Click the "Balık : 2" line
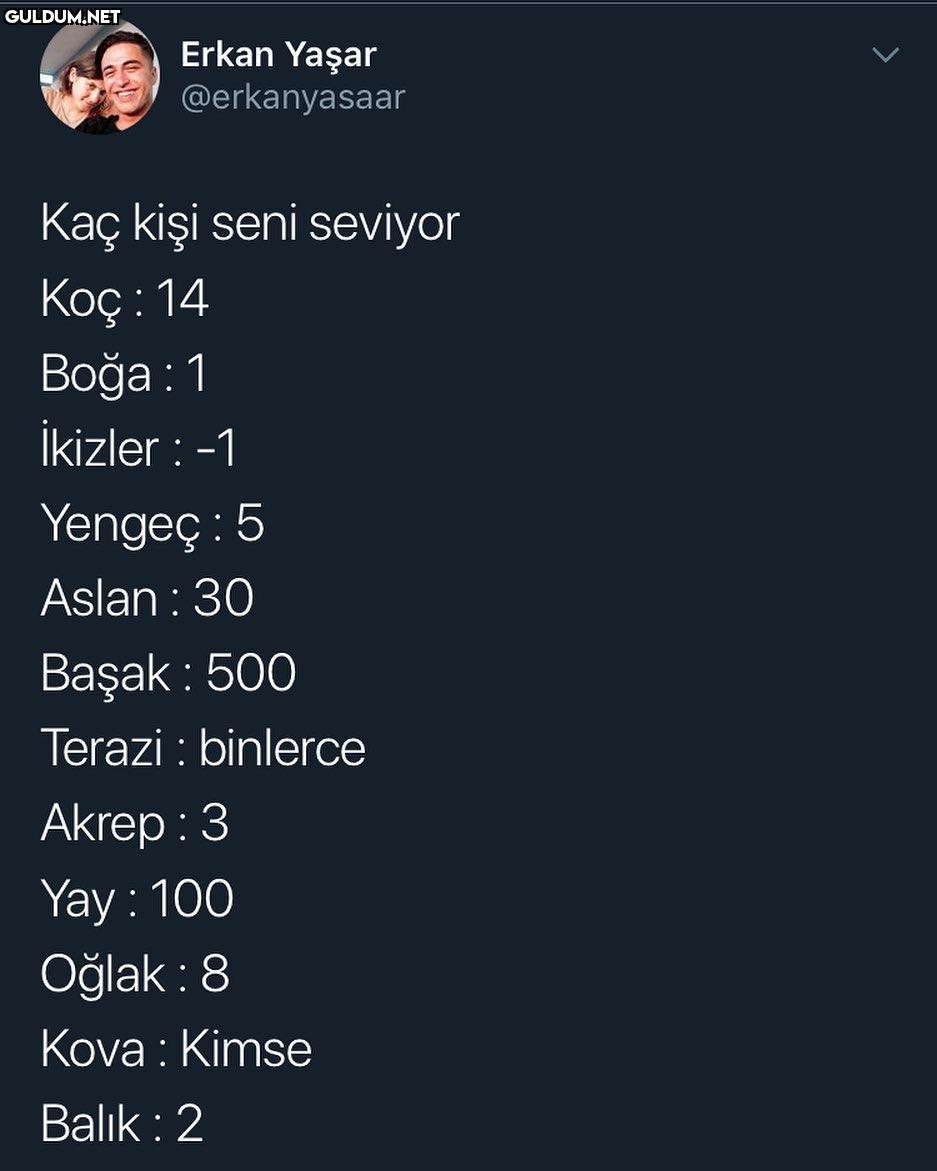The image size is (937, 1171). tap(122, 1123)
